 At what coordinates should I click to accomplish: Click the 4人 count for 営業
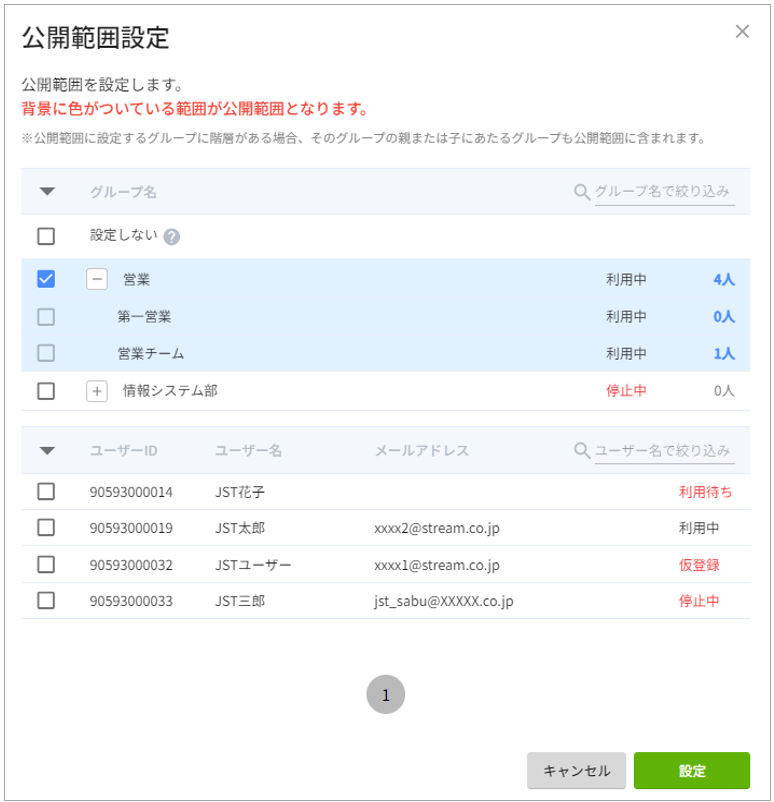724,279
